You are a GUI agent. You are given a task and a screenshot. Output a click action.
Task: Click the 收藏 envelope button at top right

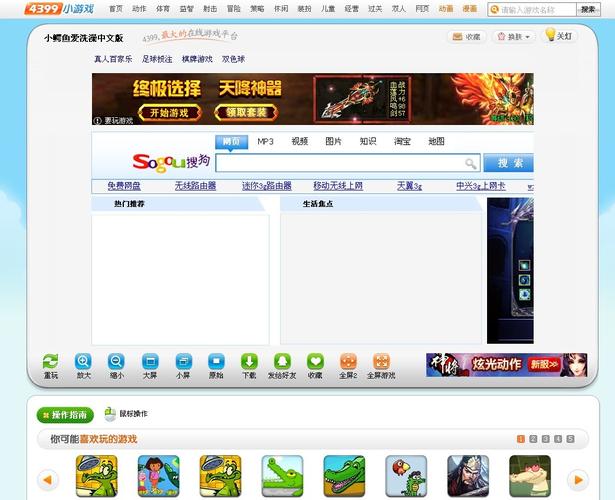(466, 37)
